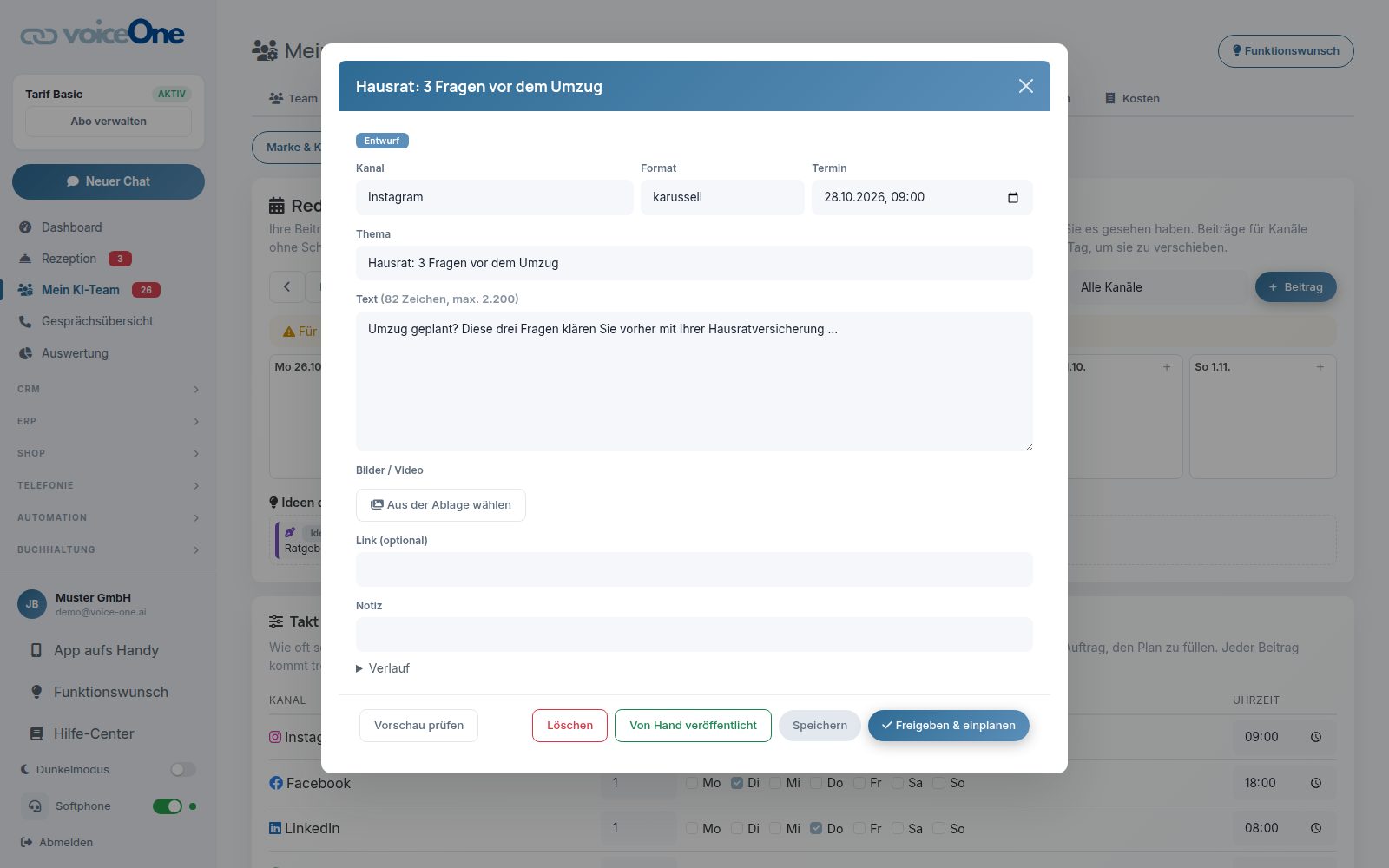Switch to the Kosten tab
Viewport: 1389px width, 868px height.
[1132, 99]
